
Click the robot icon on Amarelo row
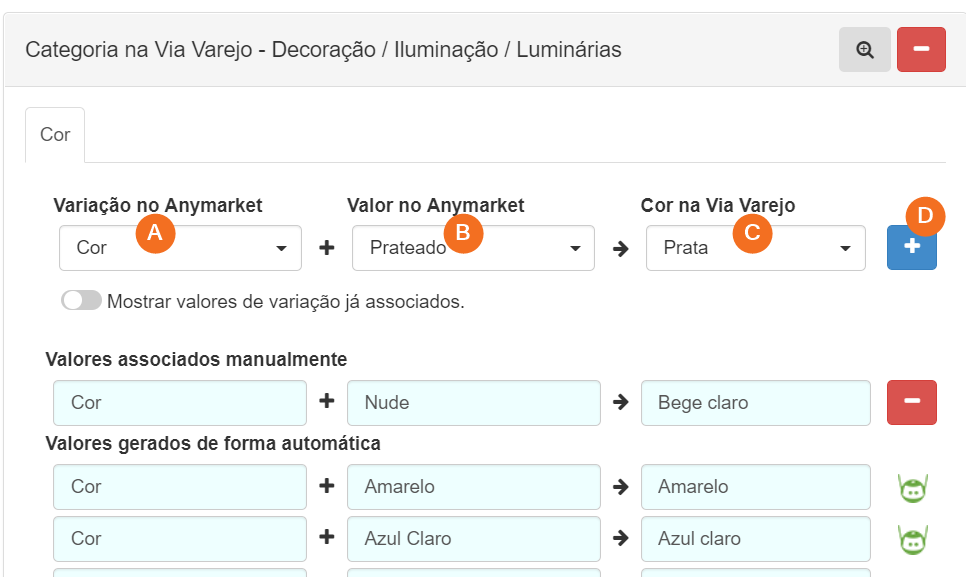[x=912, y=488]
